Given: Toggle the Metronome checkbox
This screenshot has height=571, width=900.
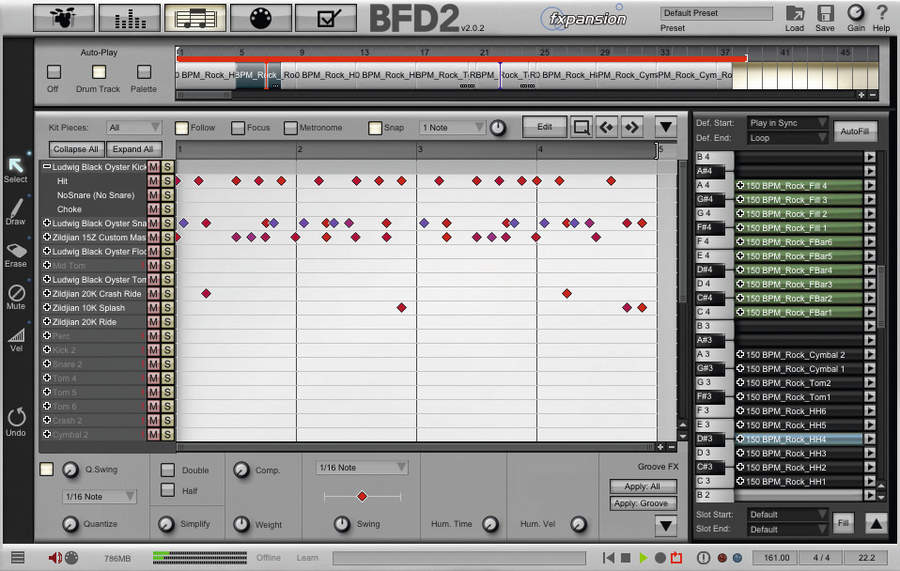Looking at the screenshot, I should coord(290,127).
